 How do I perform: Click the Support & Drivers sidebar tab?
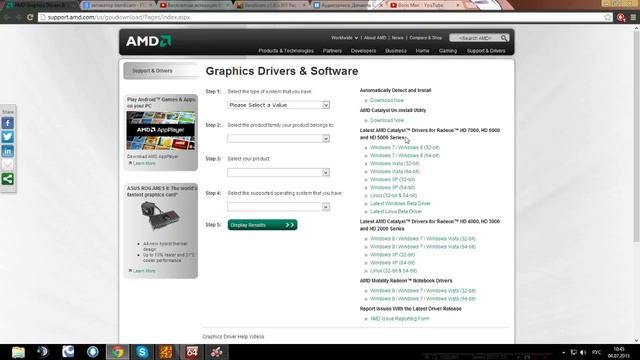(x=160, y=71)
